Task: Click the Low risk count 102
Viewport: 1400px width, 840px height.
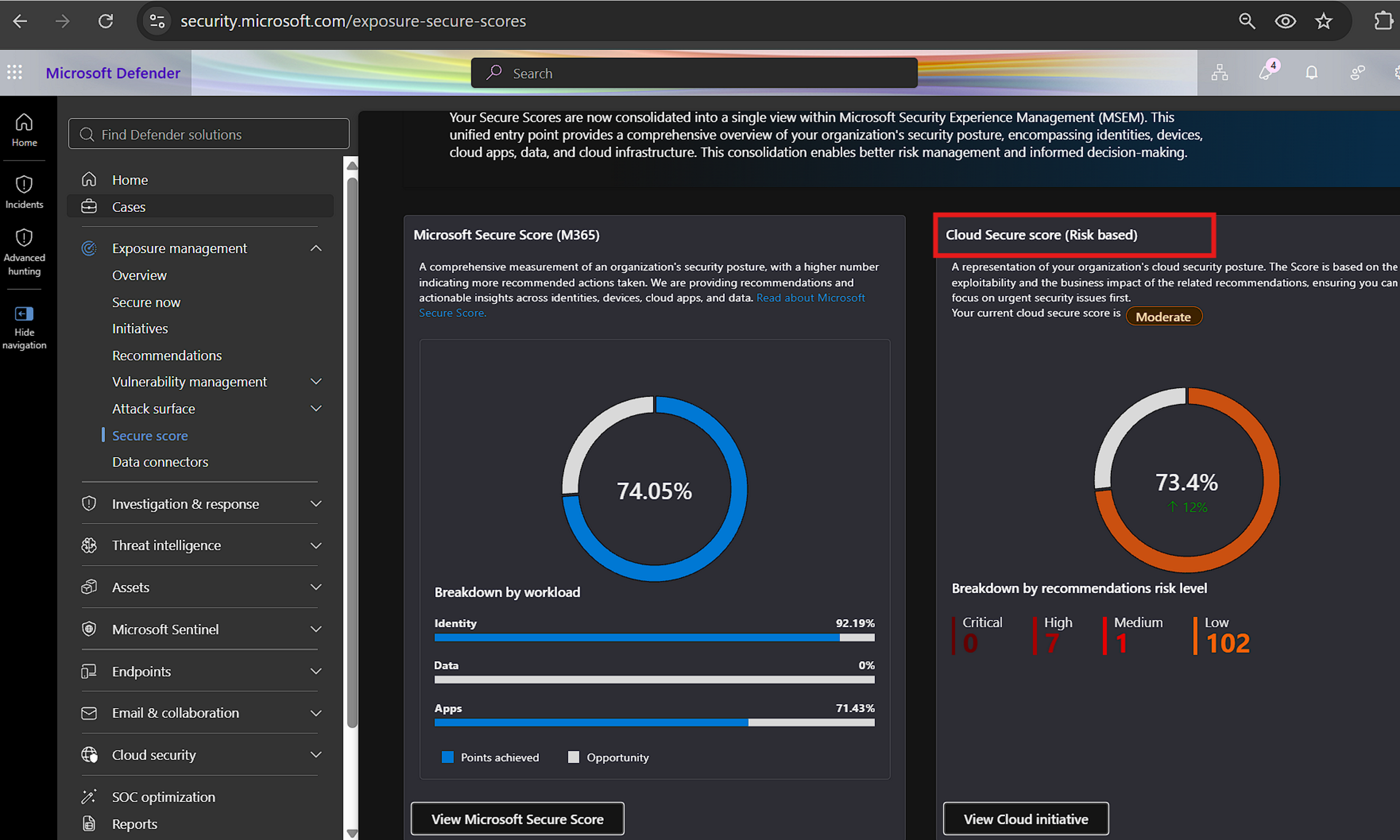Action: [x=1227, y=644]
